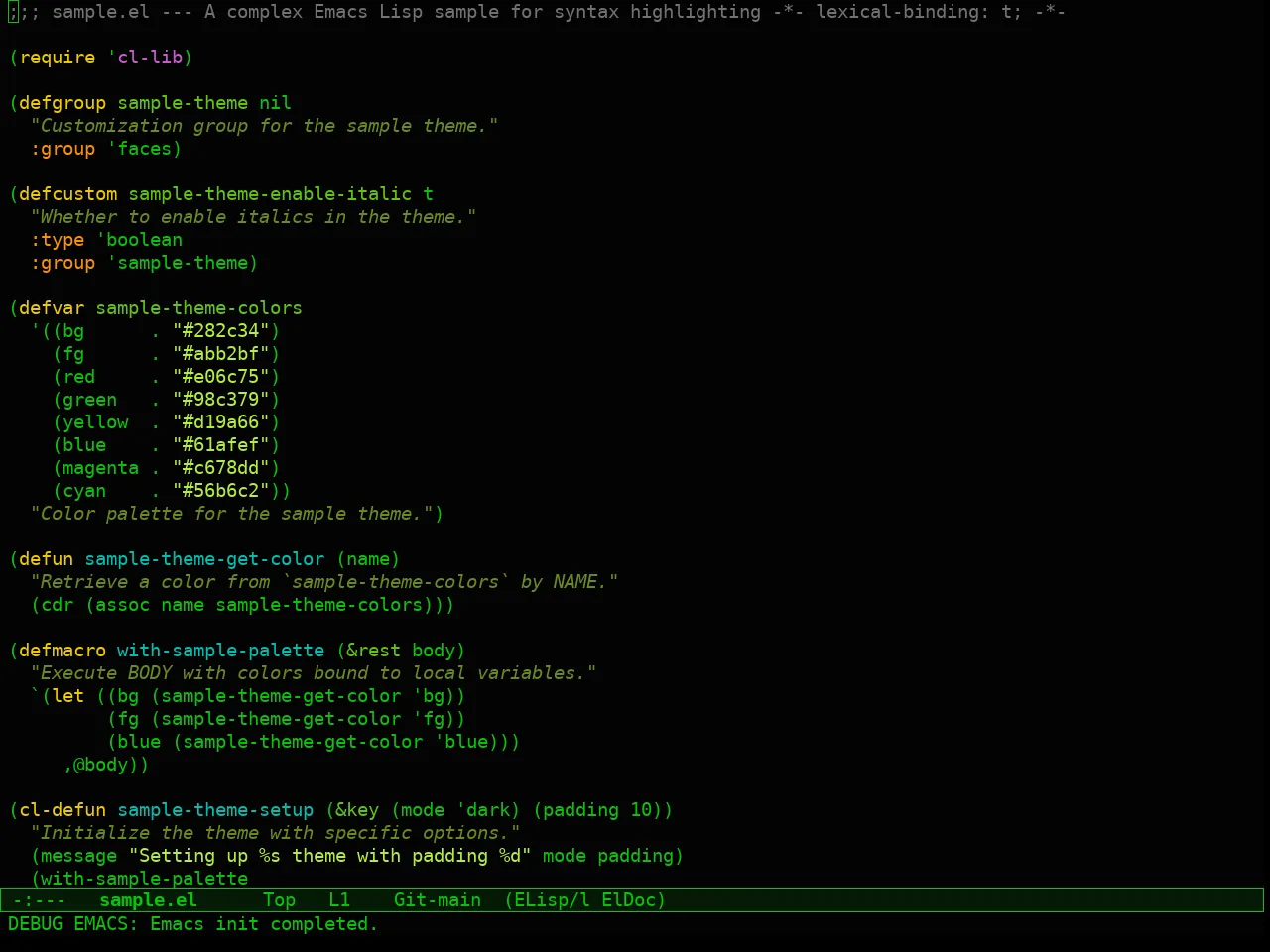Click the color string "#abb2bf"

pyautogui.click(x=221, y=354)
